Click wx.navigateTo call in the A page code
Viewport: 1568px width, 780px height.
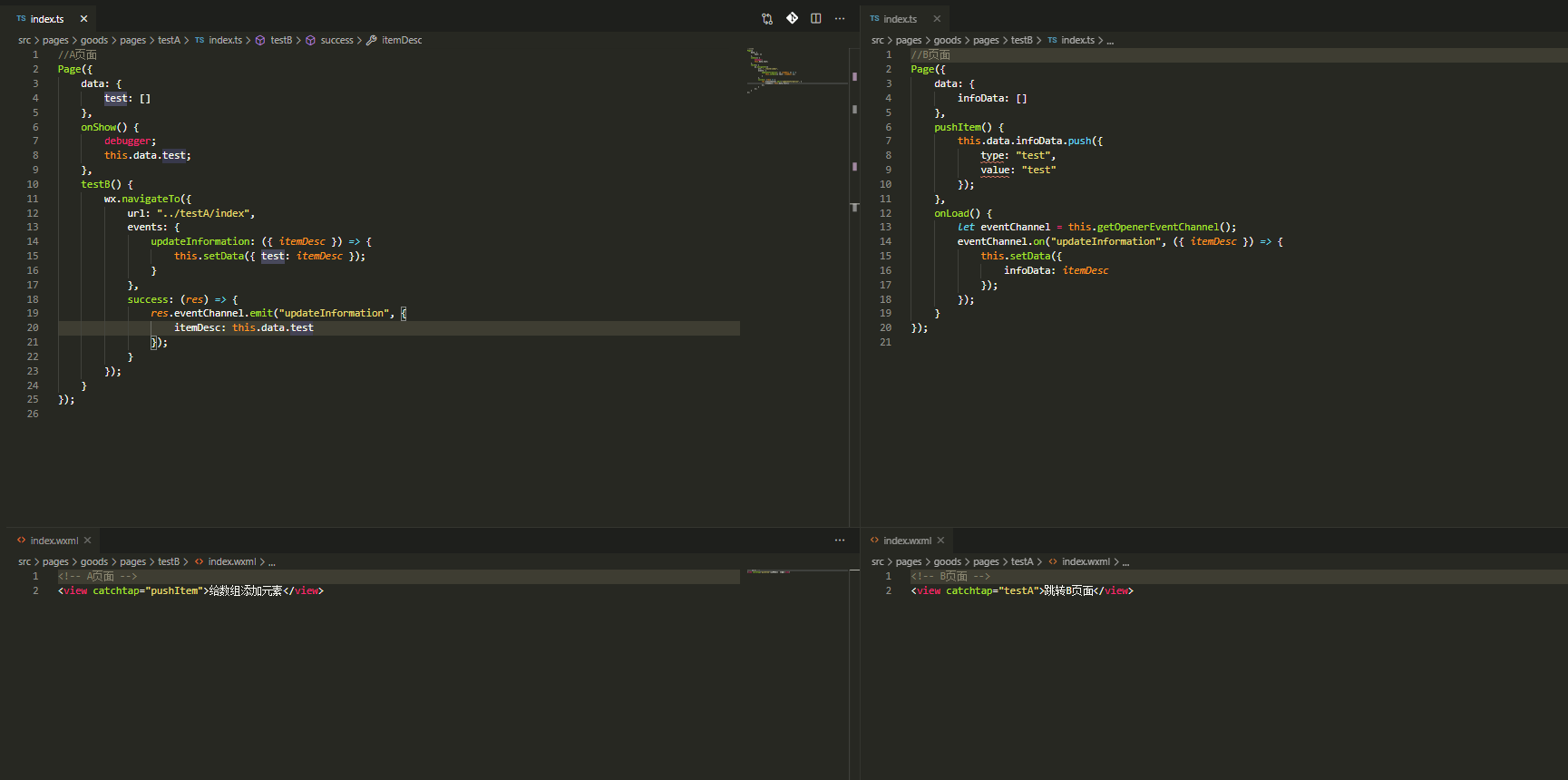pos(141,199)
